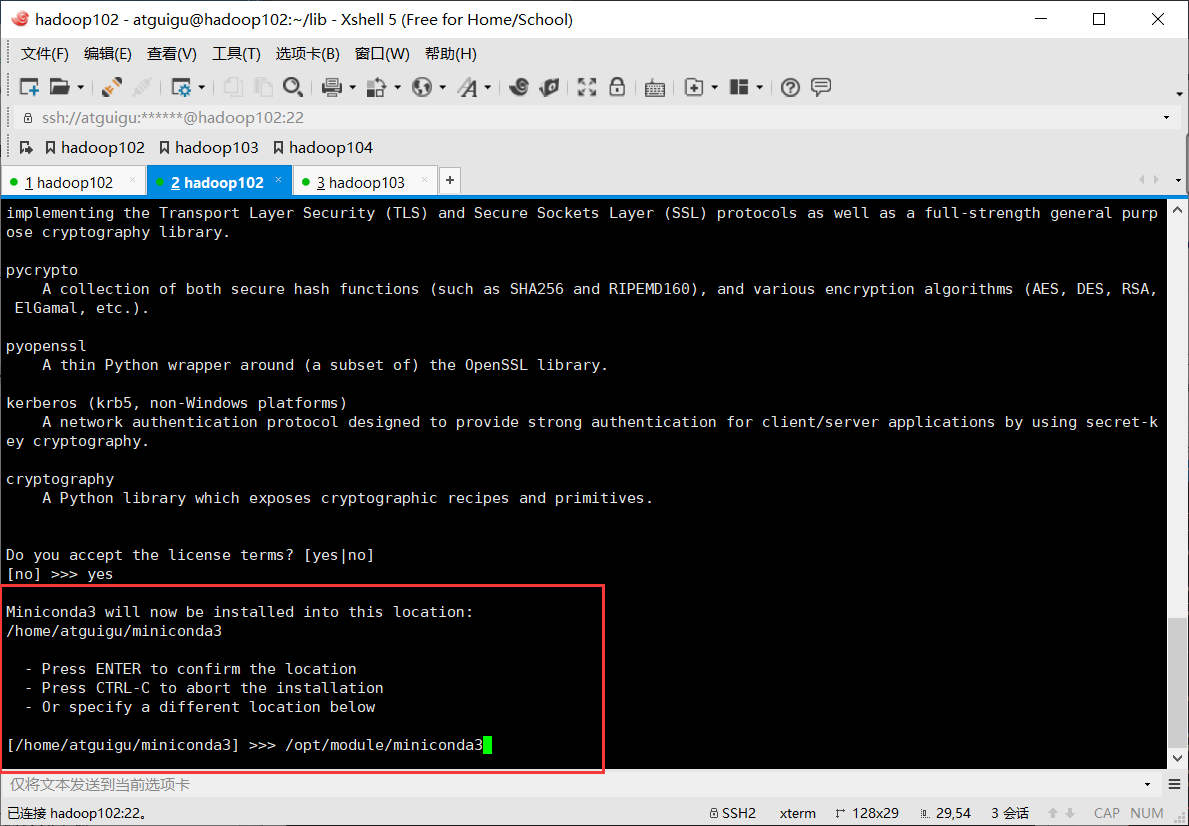Expand the new tab group dropdown arrow
The image size is (1189, 826).
[714, 88]
